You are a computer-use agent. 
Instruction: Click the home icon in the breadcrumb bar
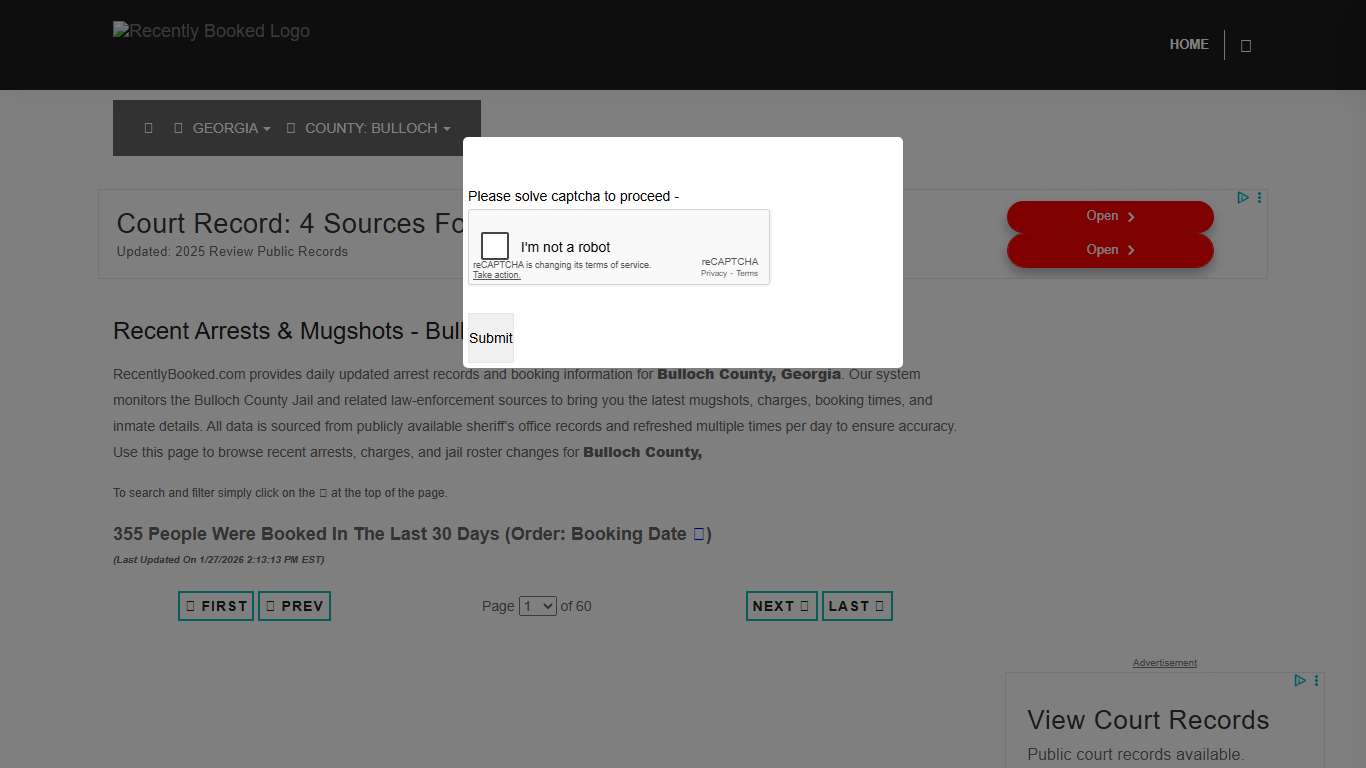148,128
